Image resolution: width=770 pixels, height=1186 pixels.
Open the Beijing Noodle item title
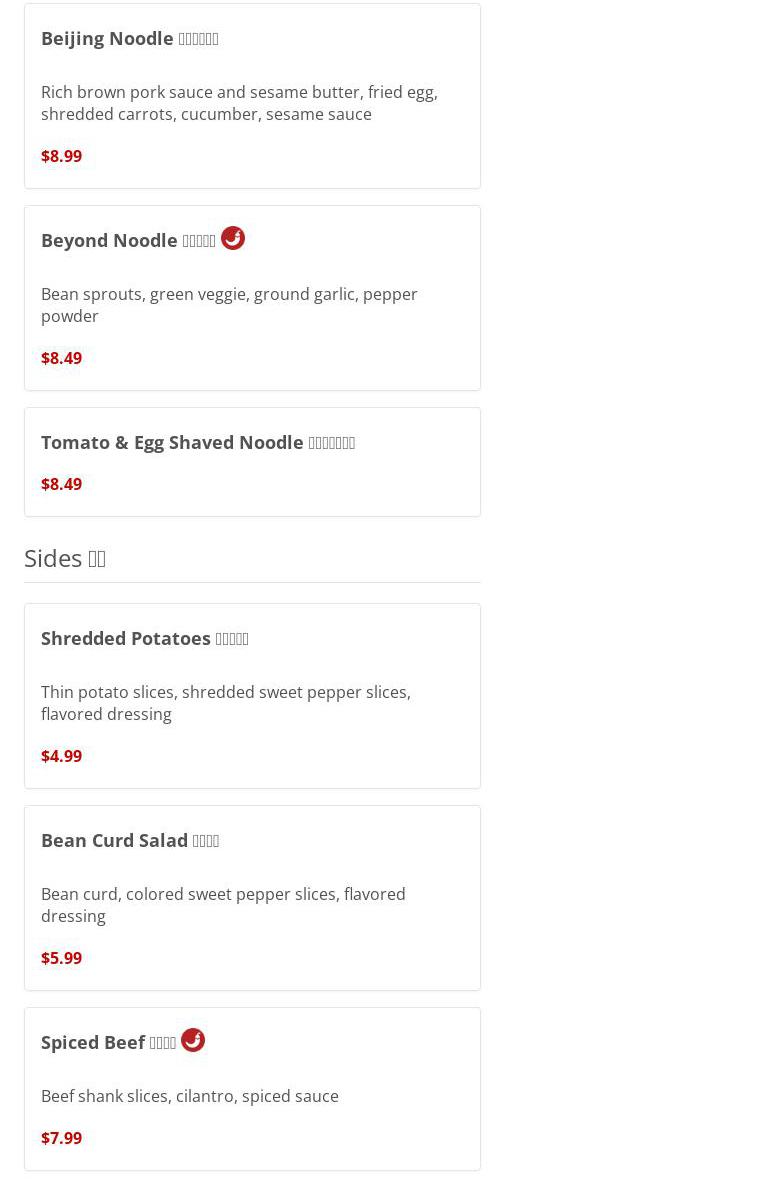[129, 39]
